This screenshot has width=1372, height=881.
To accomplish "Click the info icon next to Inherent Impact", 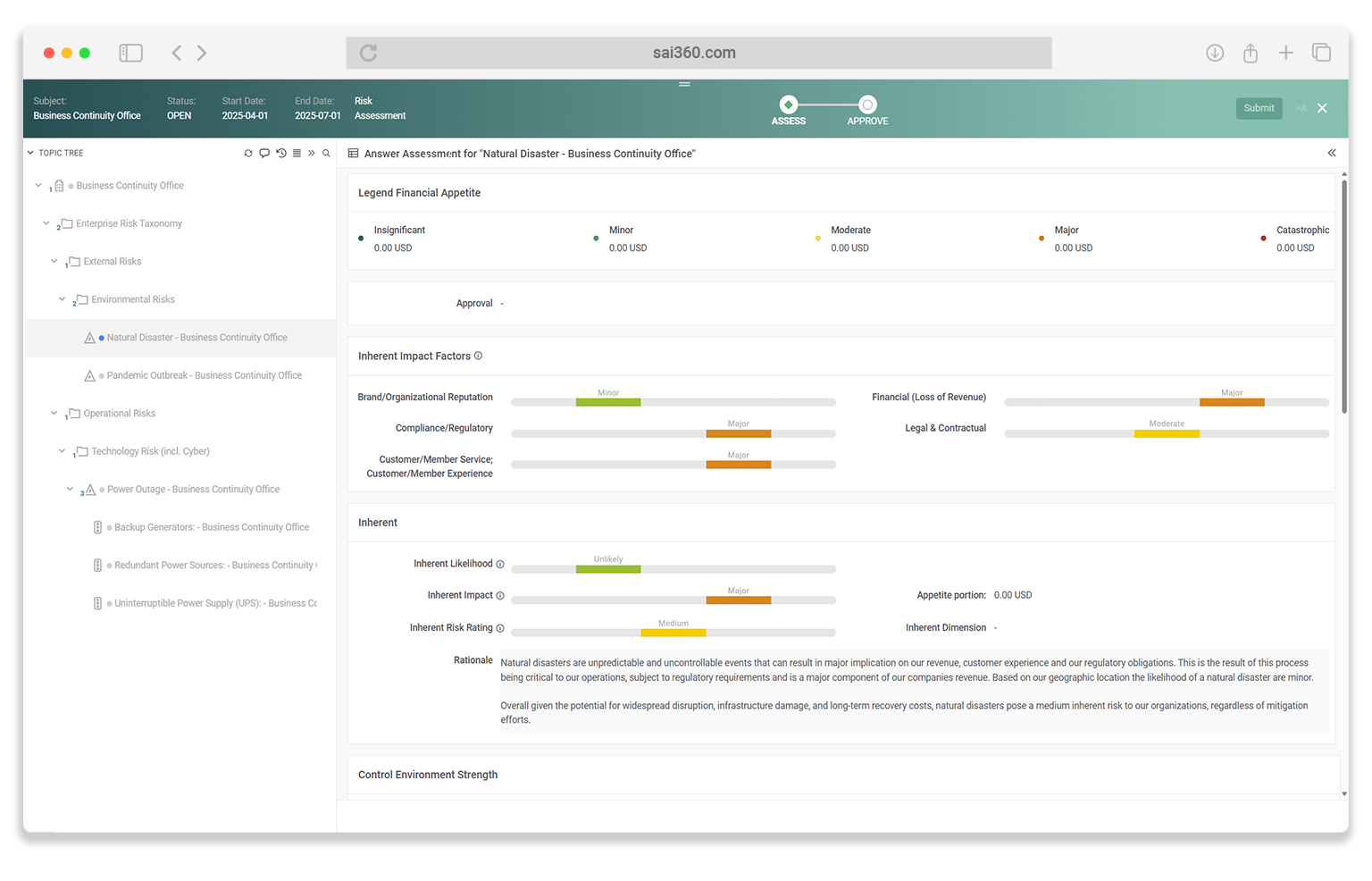I will click(x=500, y=596).
